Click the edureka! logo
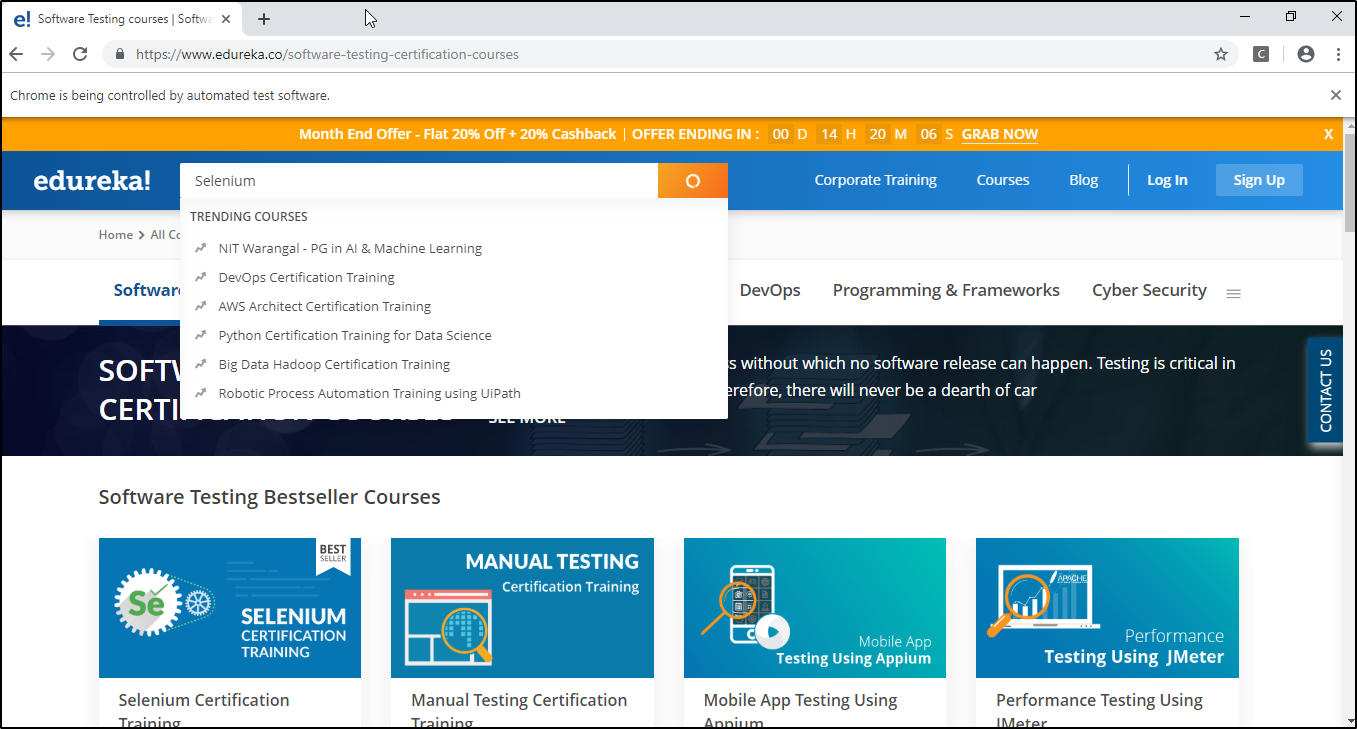Viewport: 1357px width, 729px height. point(92,181)
